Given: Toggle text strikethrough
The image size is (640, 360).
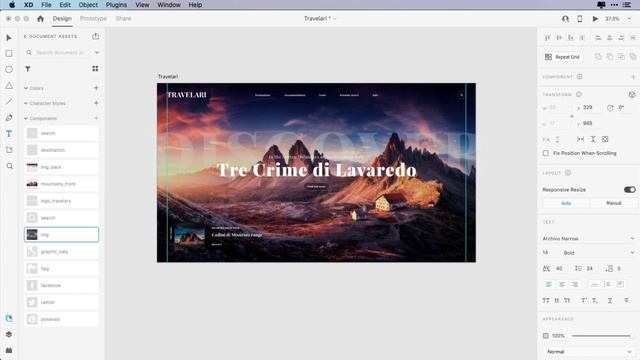Looking at the screenshot, I should [626, 300].
